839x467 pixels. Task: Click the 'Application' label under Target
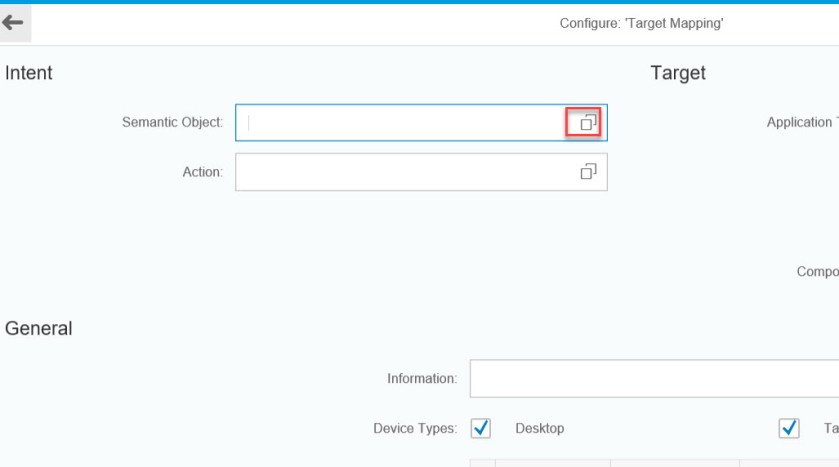pos(800,123)
